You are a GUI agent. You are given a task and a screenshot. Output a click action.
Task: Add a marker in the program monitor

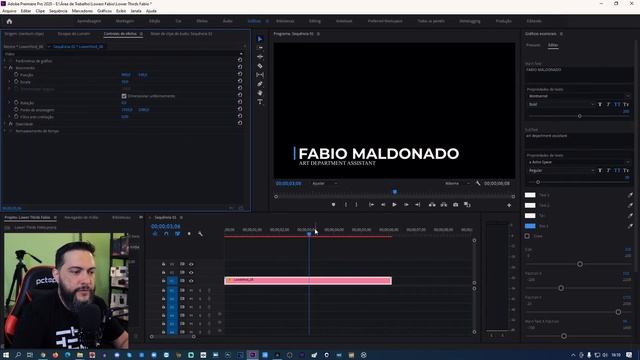coord(333,204)
